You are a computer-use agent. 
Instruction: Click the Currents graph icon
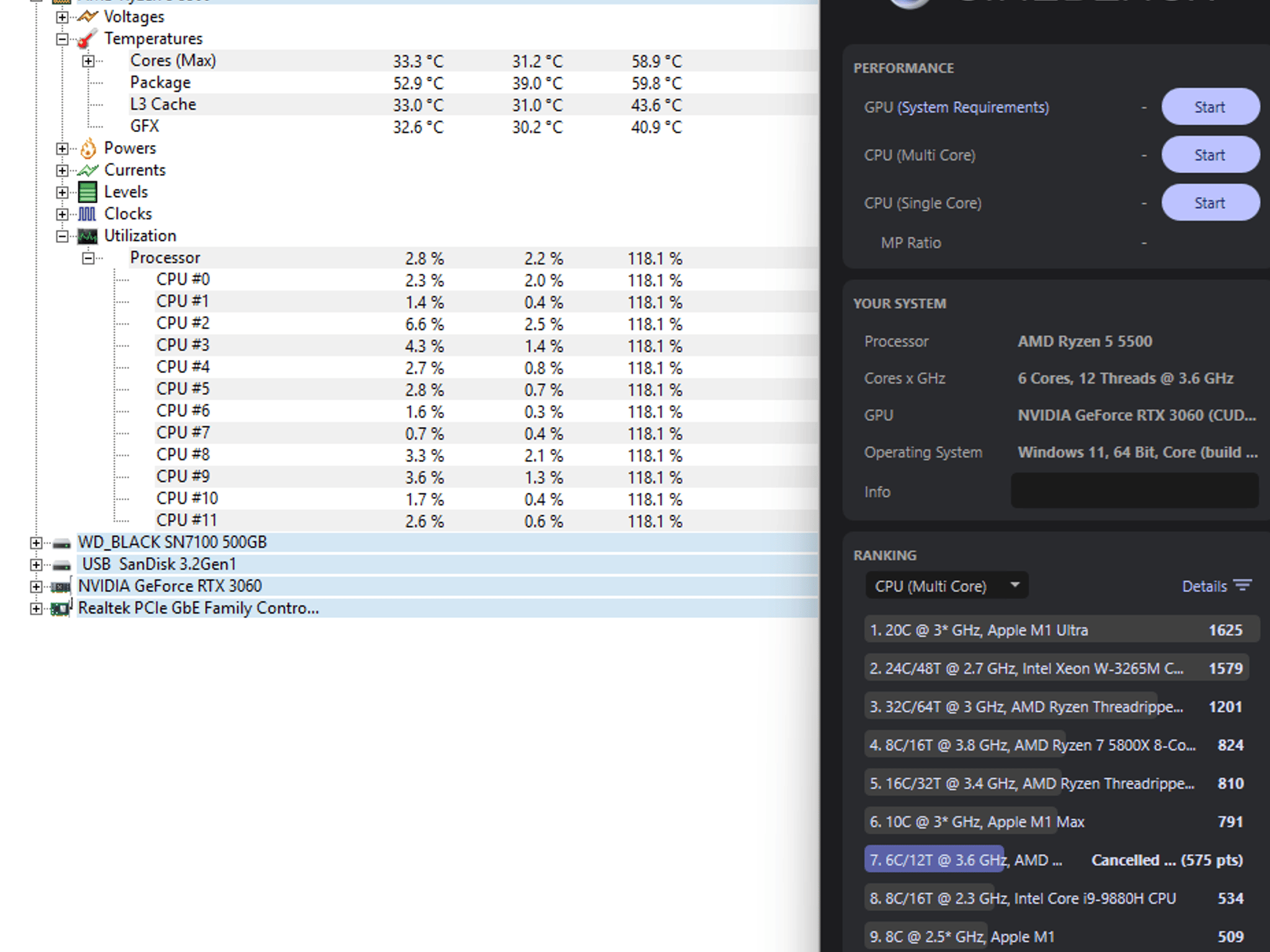[x=87, y=170]
